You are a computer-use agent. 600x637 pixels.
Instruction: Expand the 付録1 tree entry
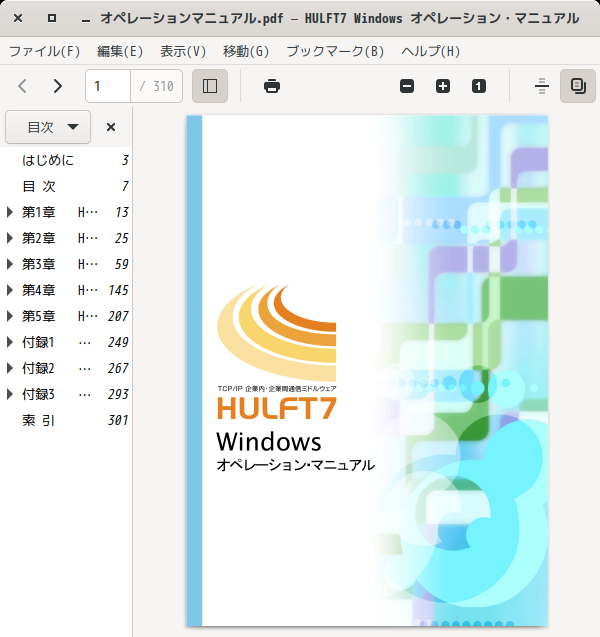10,342
